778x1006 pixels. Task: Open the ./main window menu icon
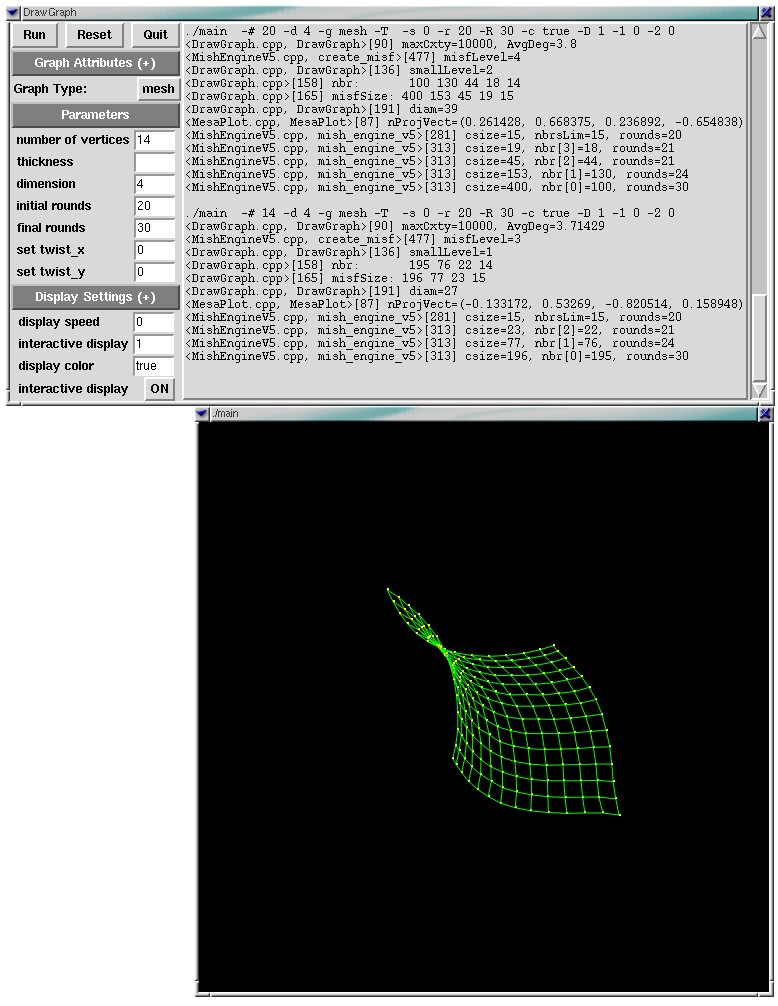coord(201,413)
